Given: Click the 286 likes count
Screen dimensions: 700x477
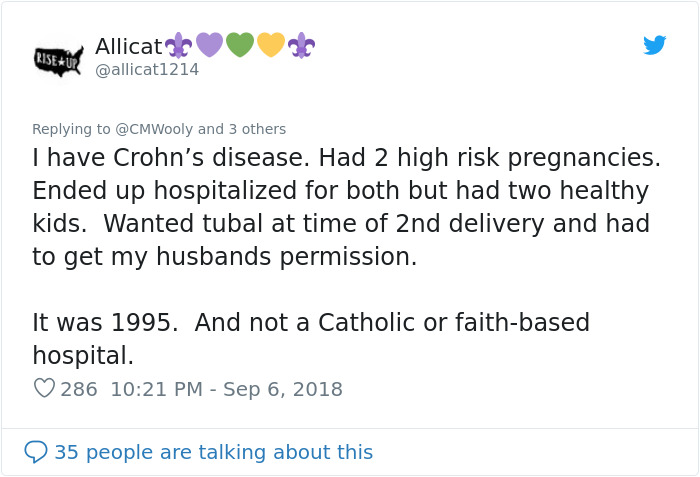Looking at the screenshot, I should coord(79,389).
